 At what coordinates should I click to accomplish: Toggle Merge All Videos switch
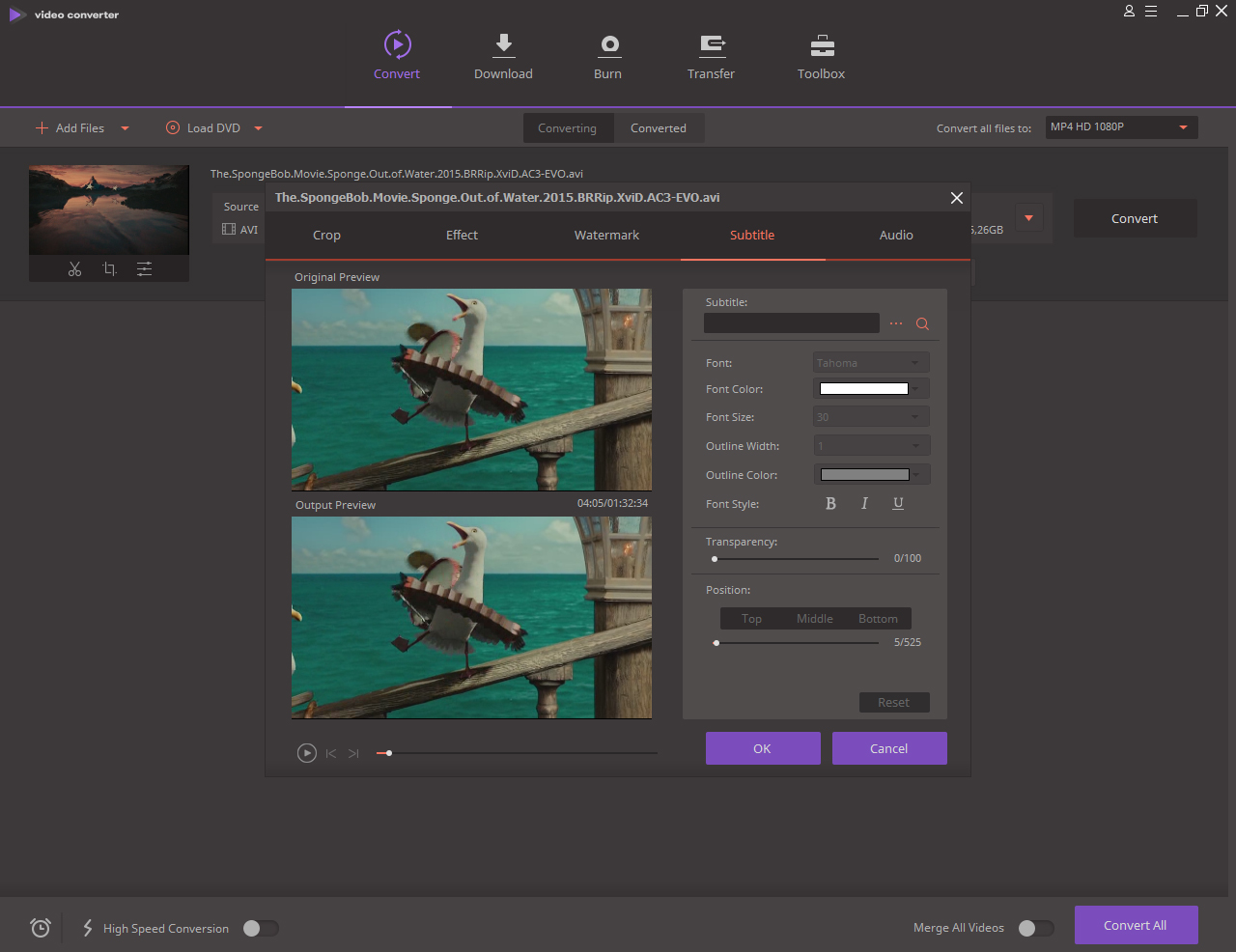coord(1035,928)
